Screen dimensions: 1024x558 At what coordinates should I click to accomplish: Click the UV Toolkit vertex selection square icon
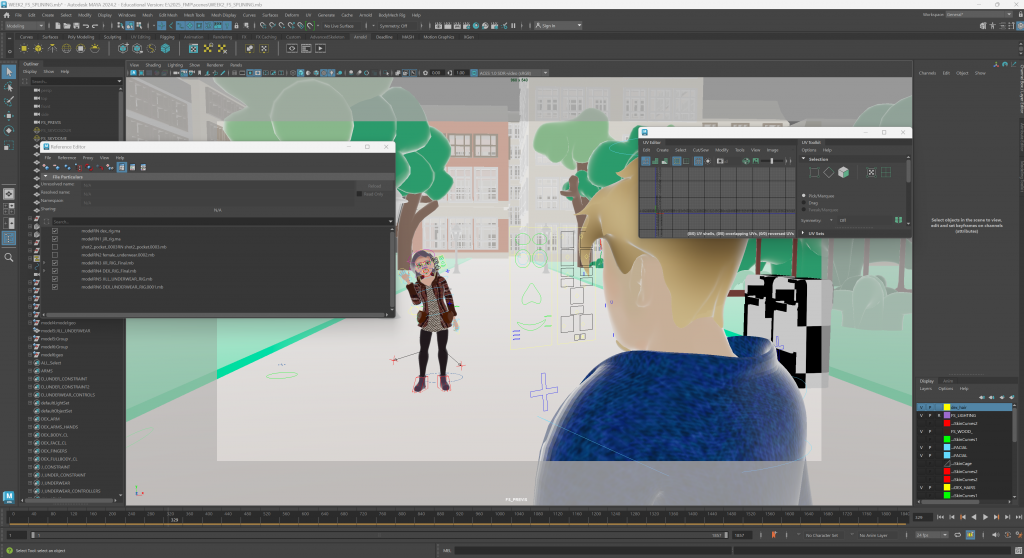pyautogui.click(x=813, y=172)
